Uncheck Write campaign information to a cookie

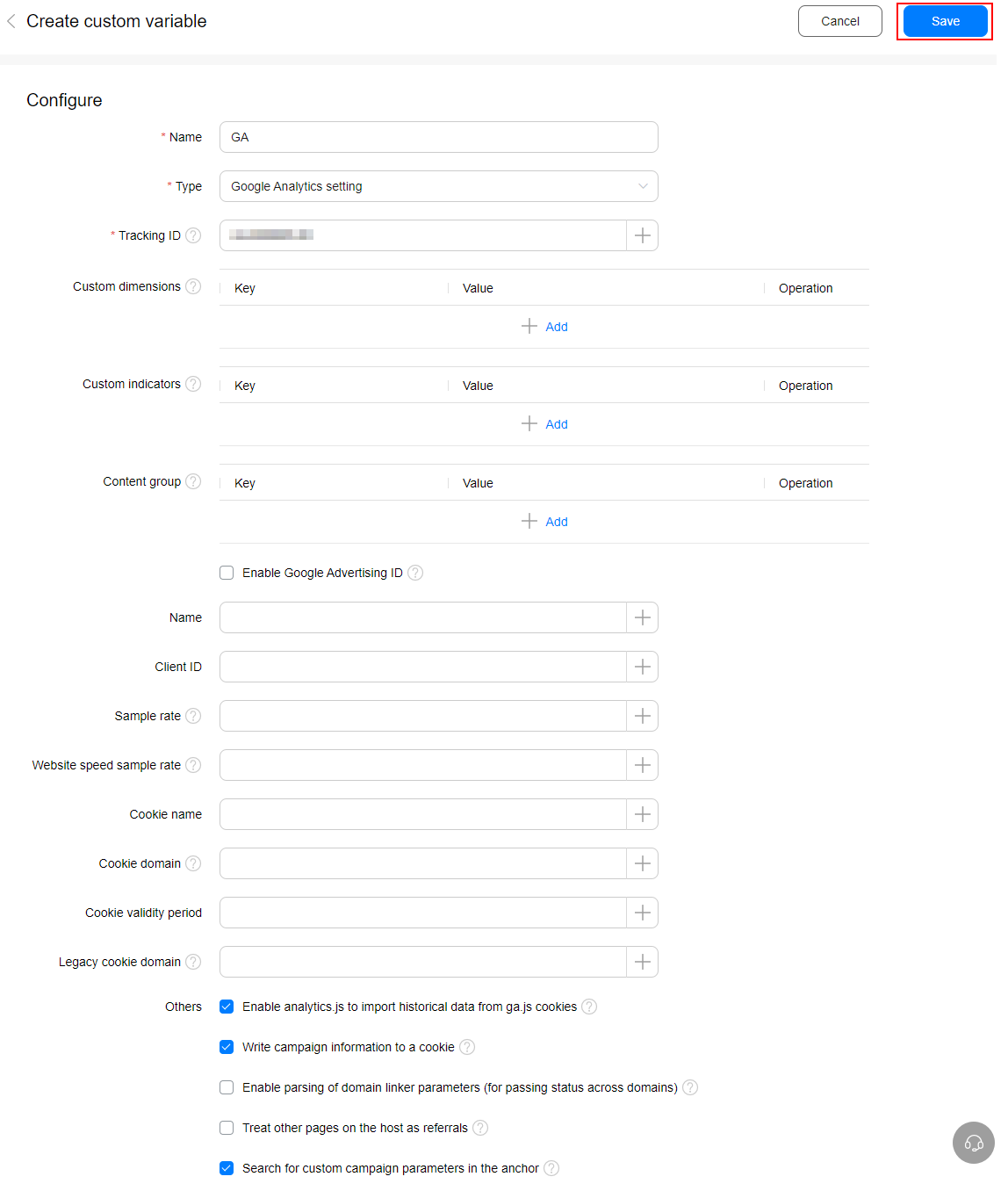tap(227, 1047)
